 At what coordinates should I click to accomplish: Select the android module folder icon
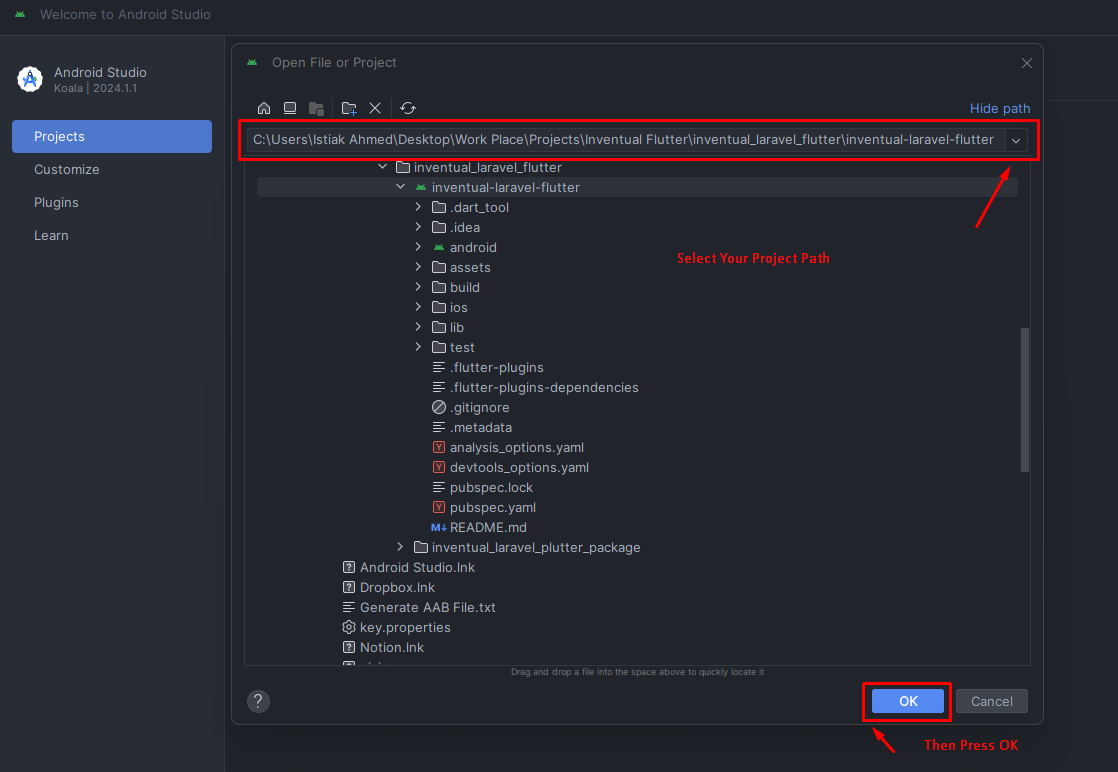tap(439, 247)
